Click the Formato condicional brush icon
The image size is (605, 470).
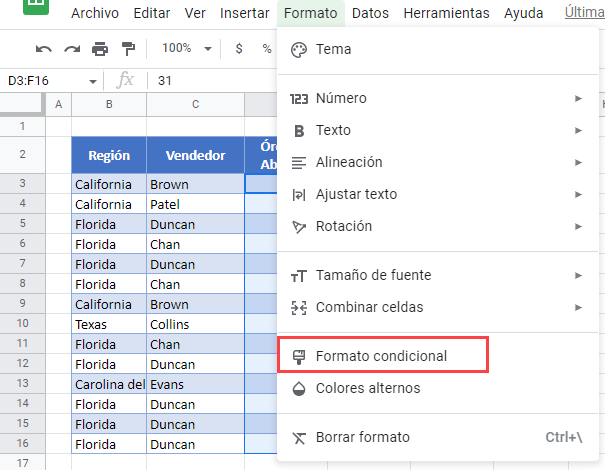point(299,357)
